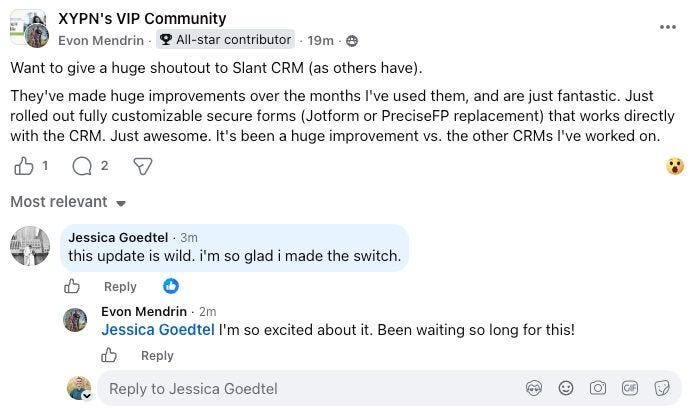Insert an avatar sticker in reply box
The width and height of the screenshot is (697, 415).
(x=534, y=388)
